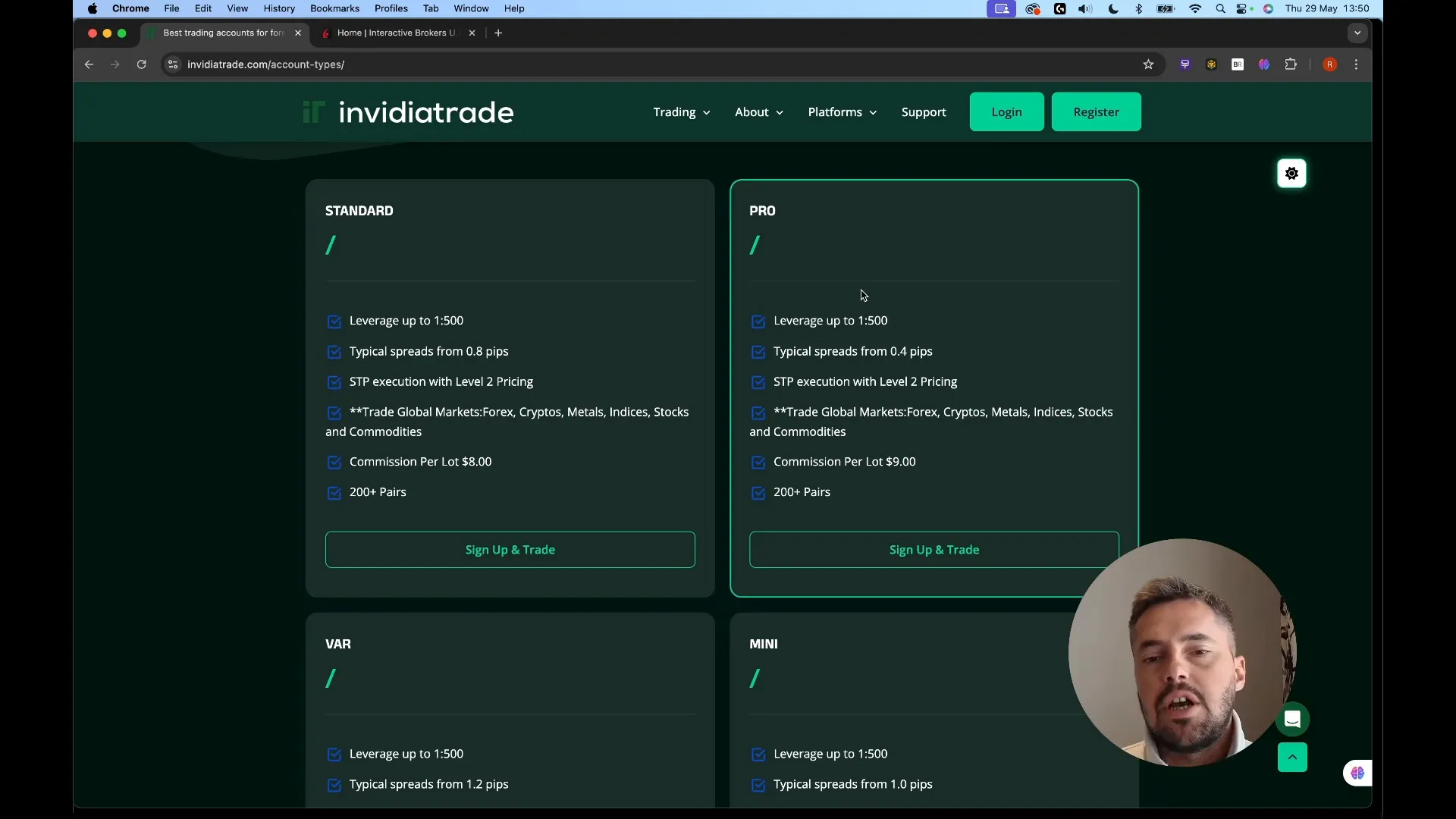
Task: Expand the Trading nav dropdown
Action: (681, 112)
